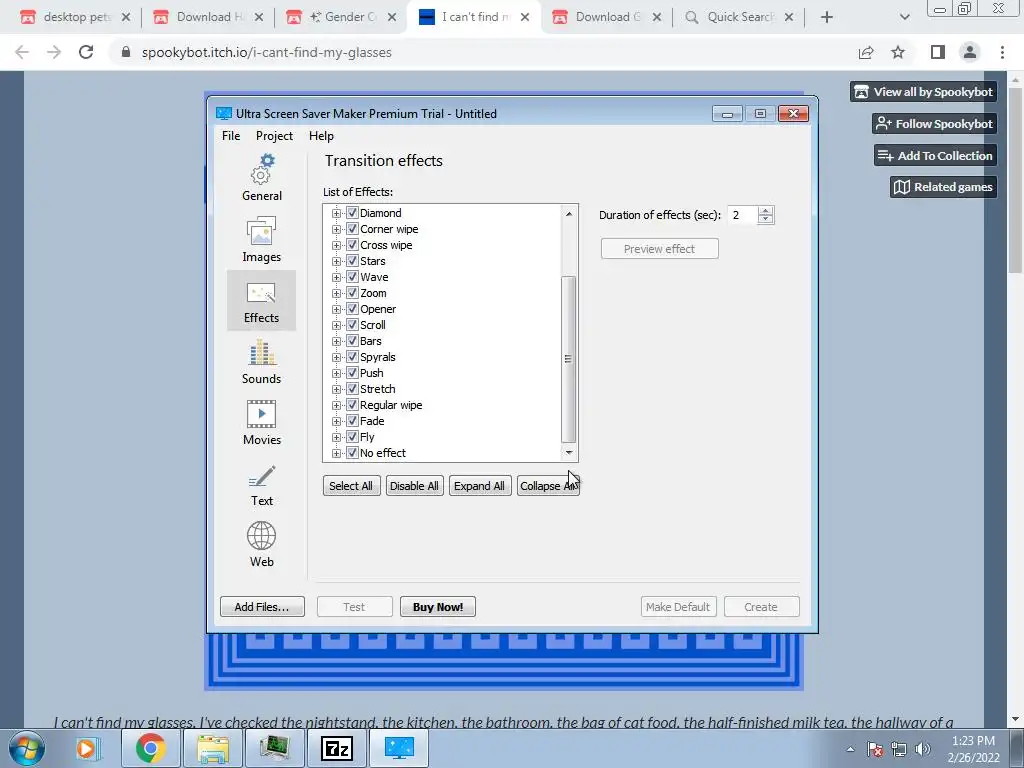Expand the Spyrals effect tree node
This screenshot has width=1024, height=768.
pos(336,357)
